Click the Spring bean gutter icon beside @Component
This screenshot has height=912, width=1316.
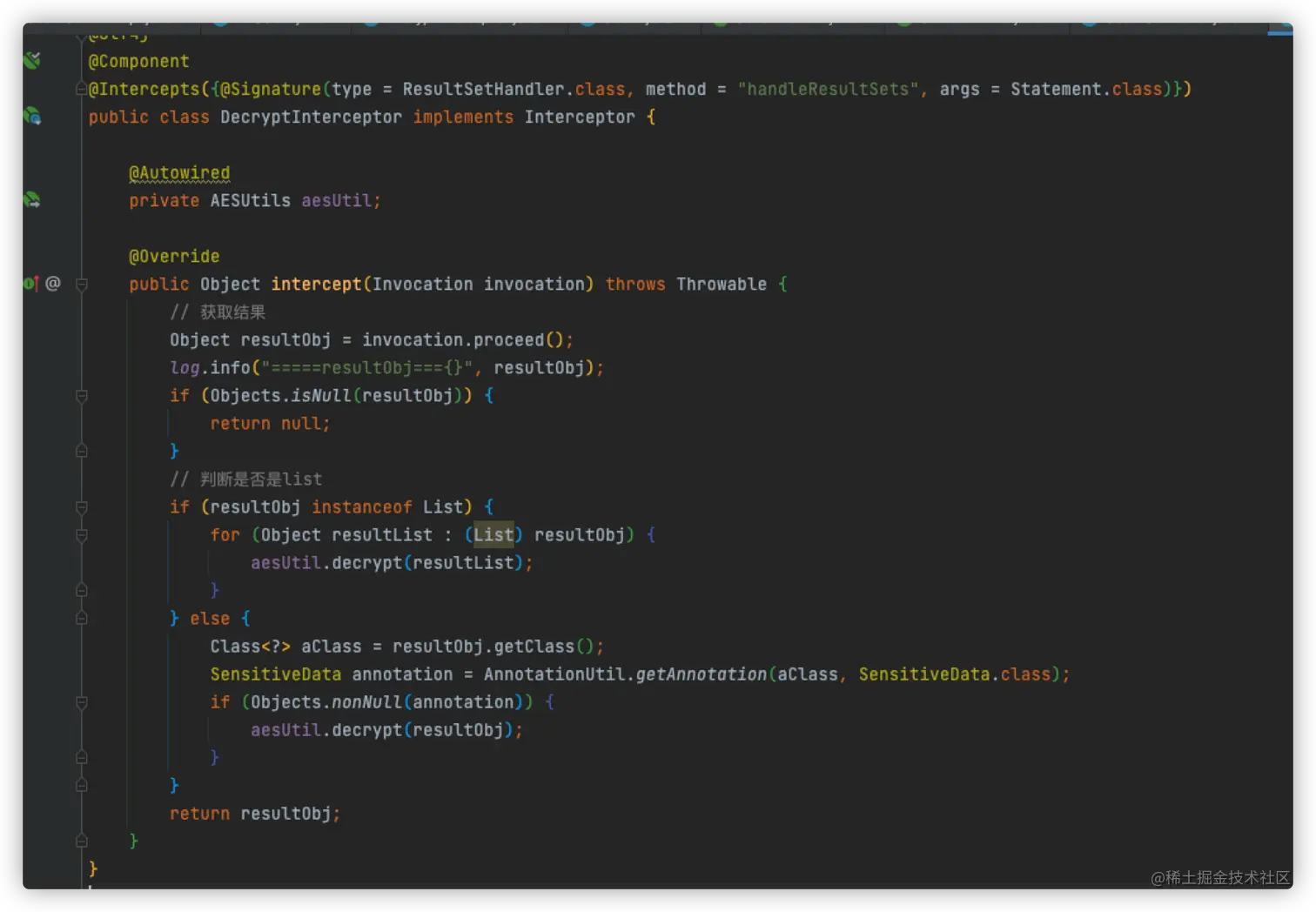(x=32, y=60)
